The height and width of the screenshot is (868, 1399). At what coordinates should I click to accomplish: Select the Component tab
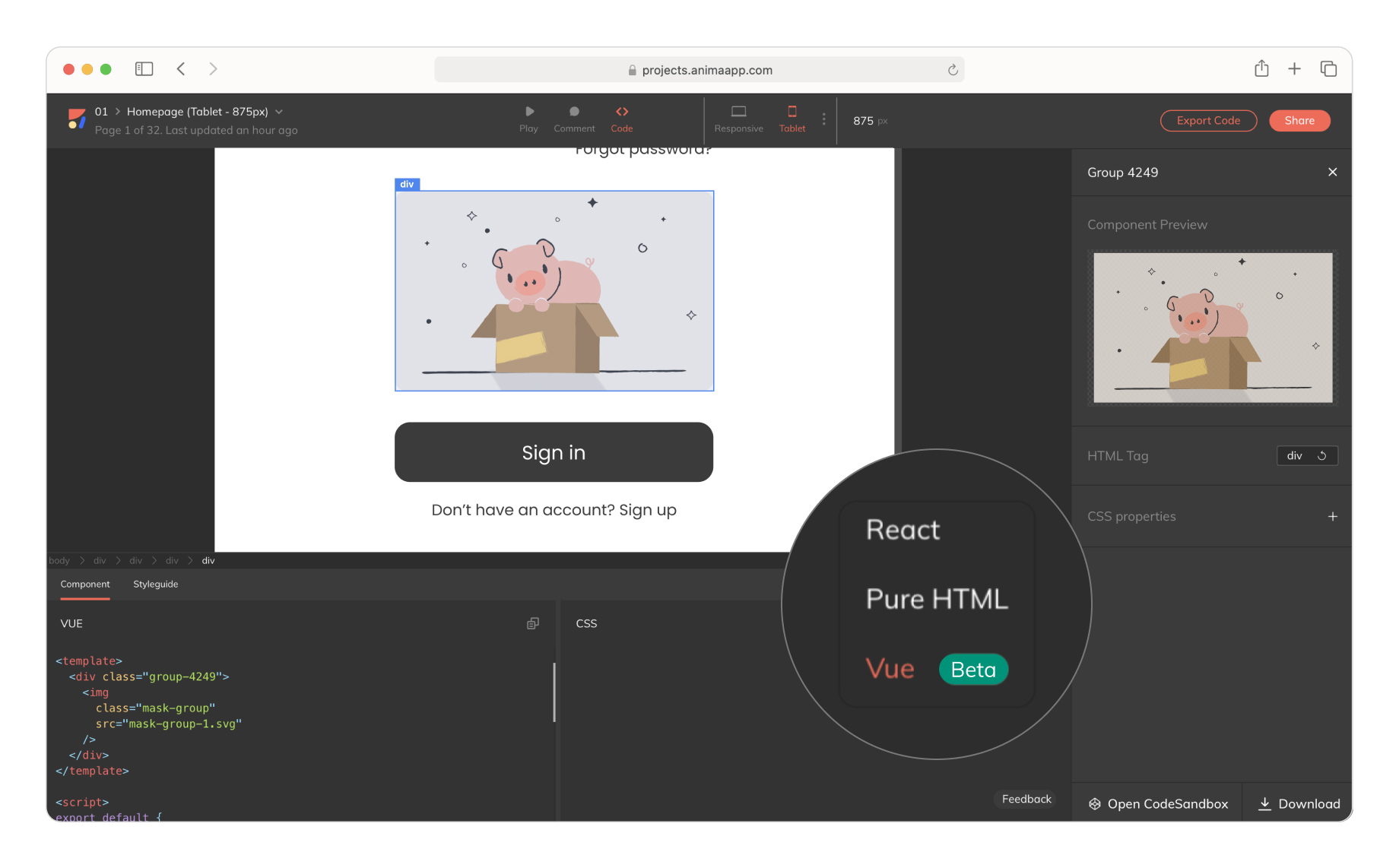(85, 584)
